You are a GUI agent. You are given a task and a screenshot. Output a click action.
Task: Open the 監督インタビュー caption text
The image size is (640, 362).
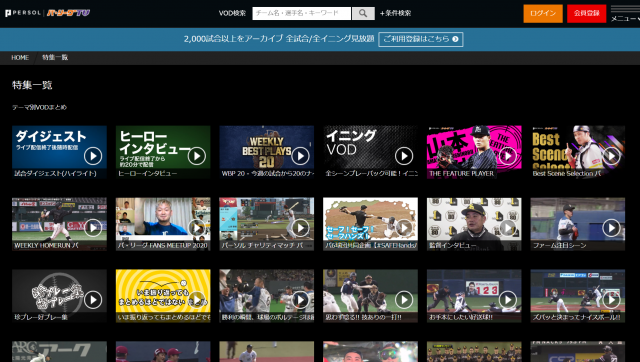(x=452, y=245)
